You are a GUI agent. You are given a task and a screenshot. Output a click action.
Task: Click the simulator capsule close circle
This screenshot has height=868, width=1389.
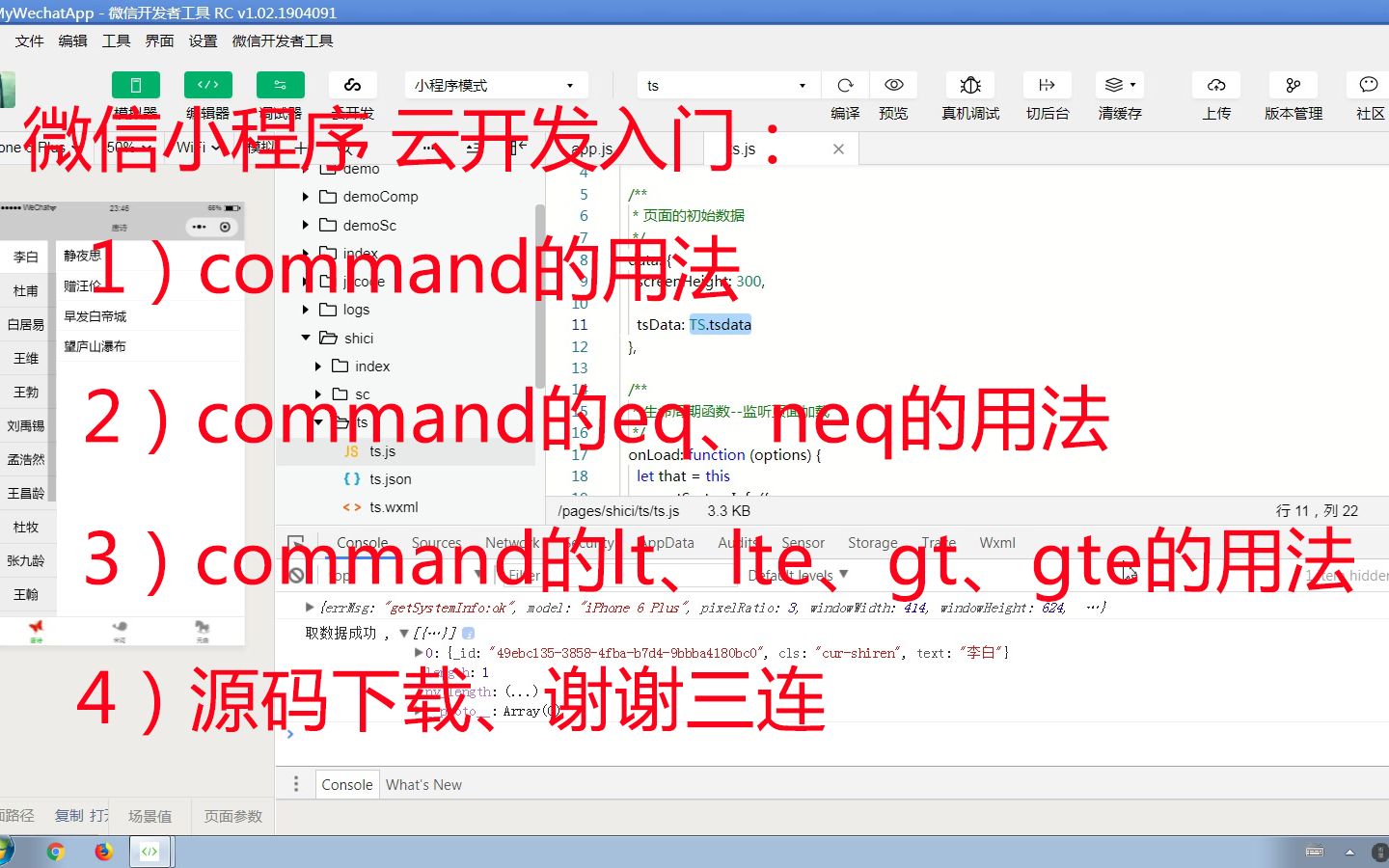(225, 227)
